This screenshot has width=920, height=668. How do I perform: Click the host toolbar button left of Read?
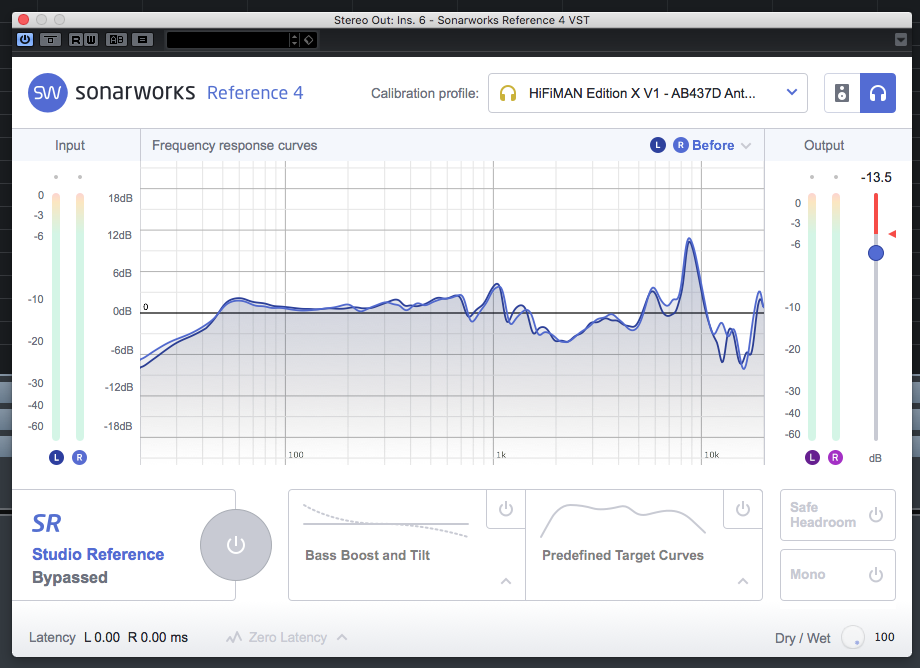[50, 39]
